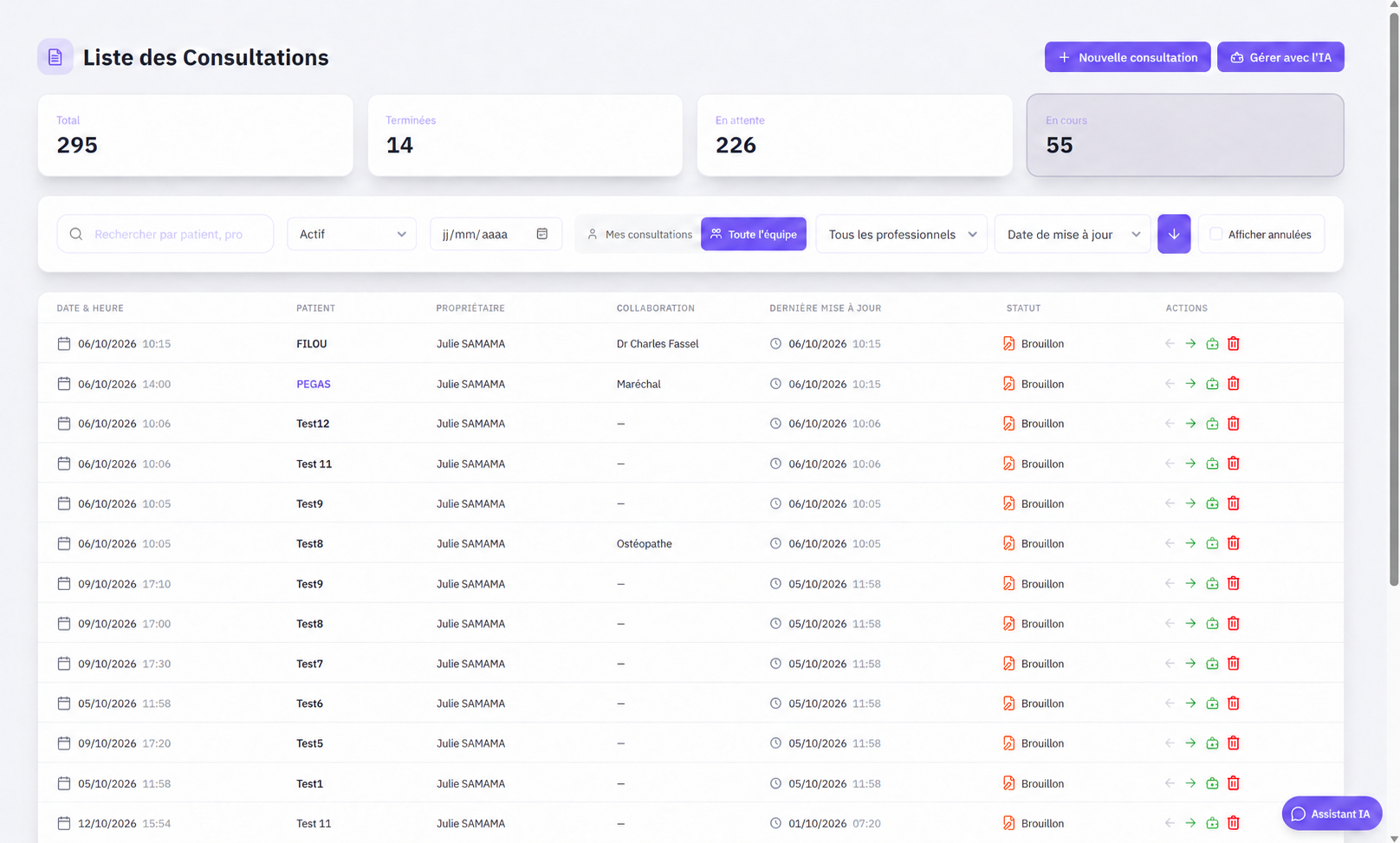The height and width of the screenshot is (843, 1400).
Task: Click the search magnifier icon
Action: coord(76,234)
